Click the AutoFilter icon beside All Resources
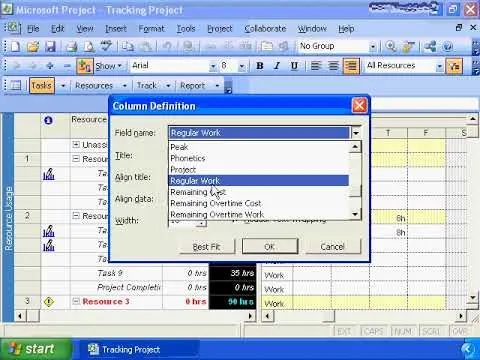Image resolution: width=480 pixels, height=360 pixels. click(455, 66)
